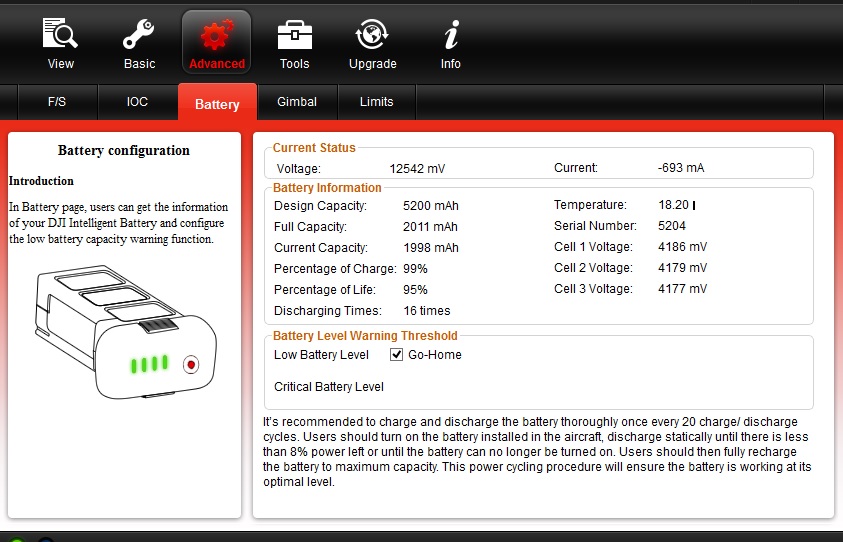Open the Gimbal tab

click(297, 102)
